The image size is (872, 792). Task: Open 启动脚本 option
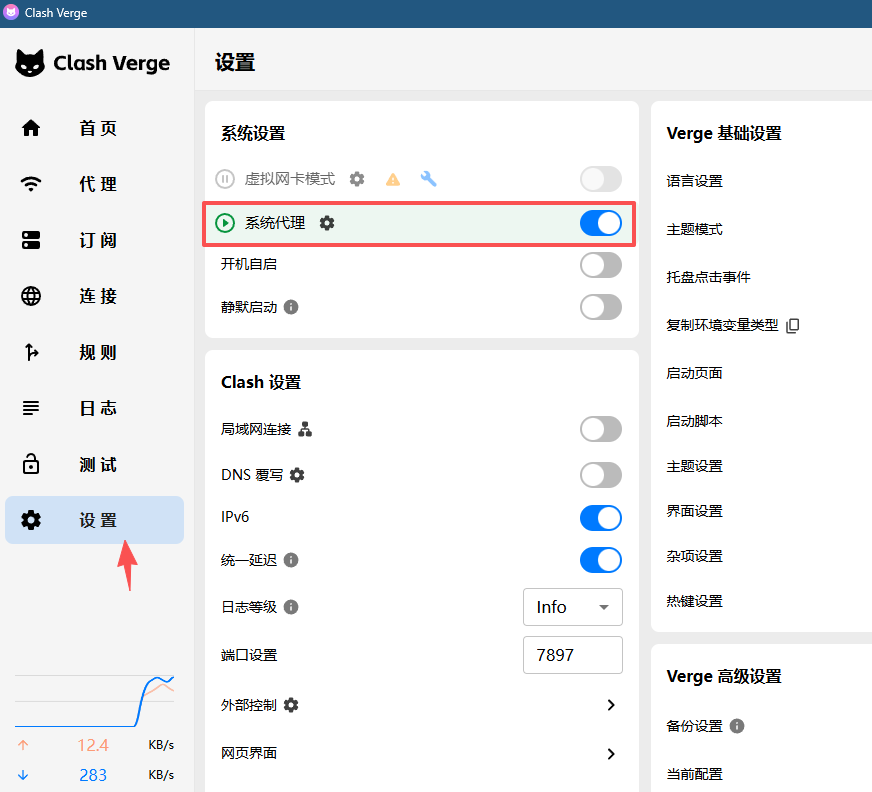coord(695,421)
